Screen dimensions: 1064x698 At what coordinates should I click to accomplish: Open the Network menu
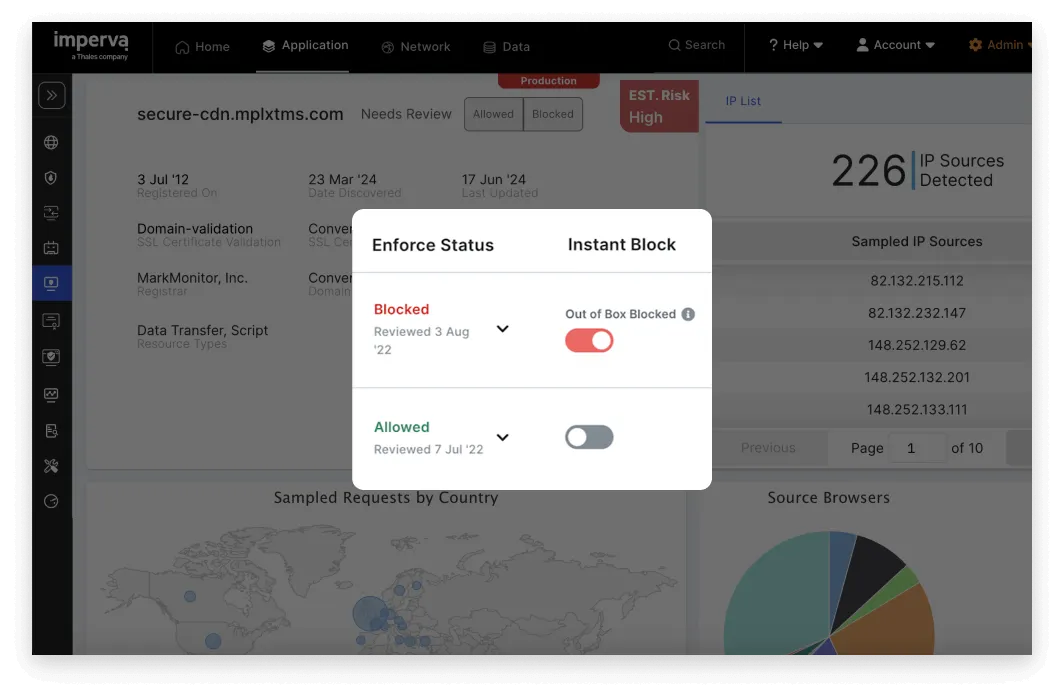(x=416, y=47)
